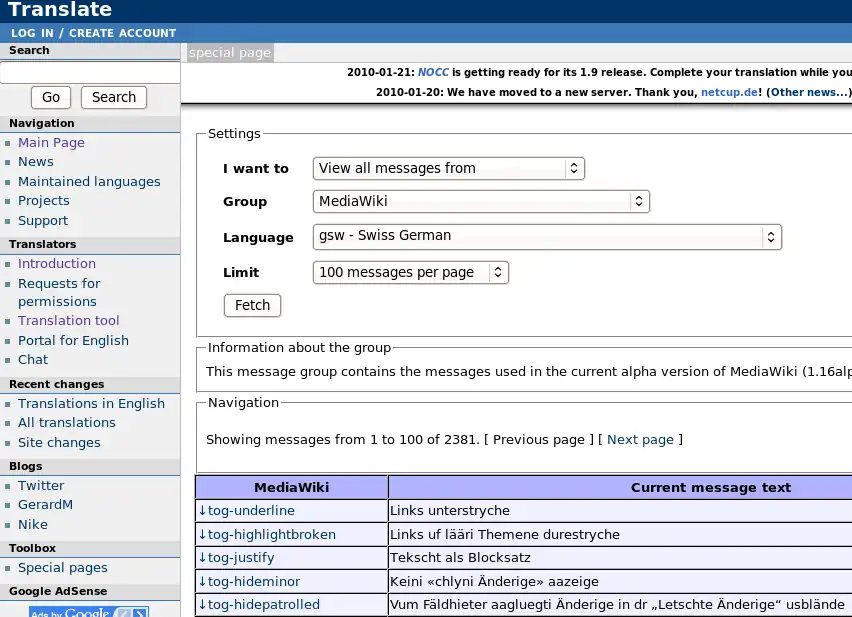852x617 pixels.
Task: Go to the Next page link
Action: 640,439
